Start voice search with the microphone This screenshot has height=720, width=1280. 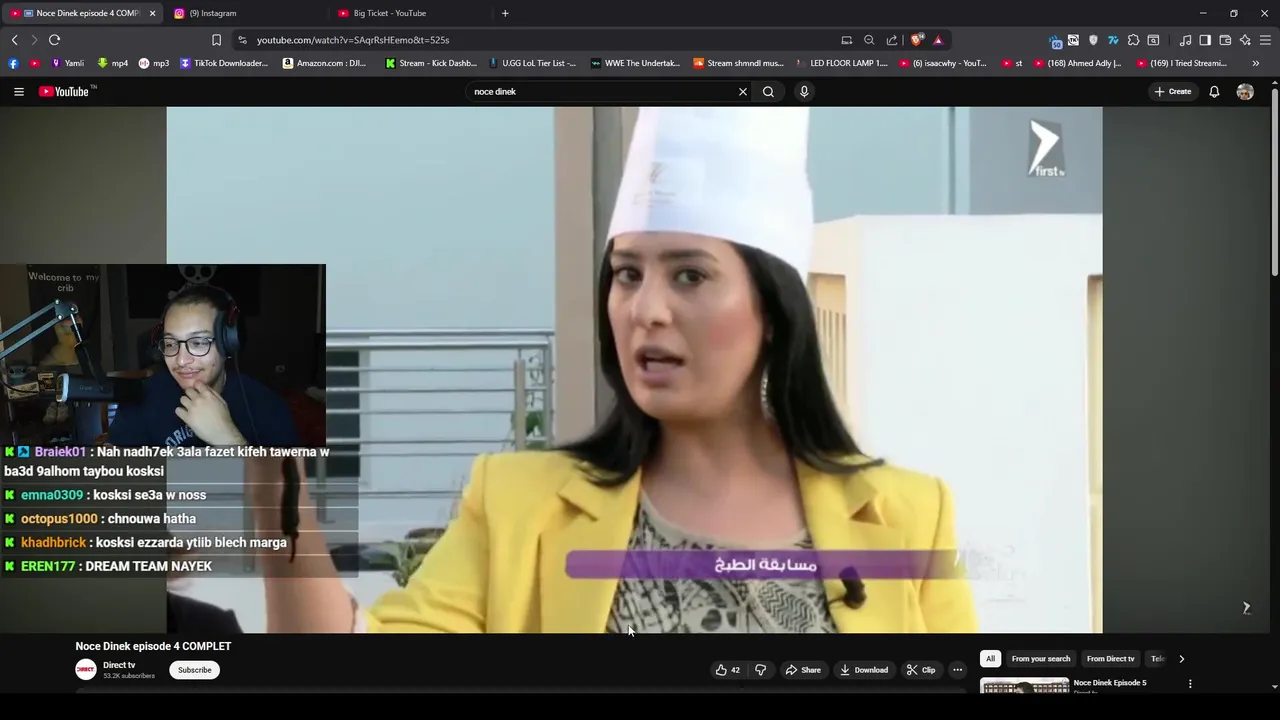[x=804, y=91]
